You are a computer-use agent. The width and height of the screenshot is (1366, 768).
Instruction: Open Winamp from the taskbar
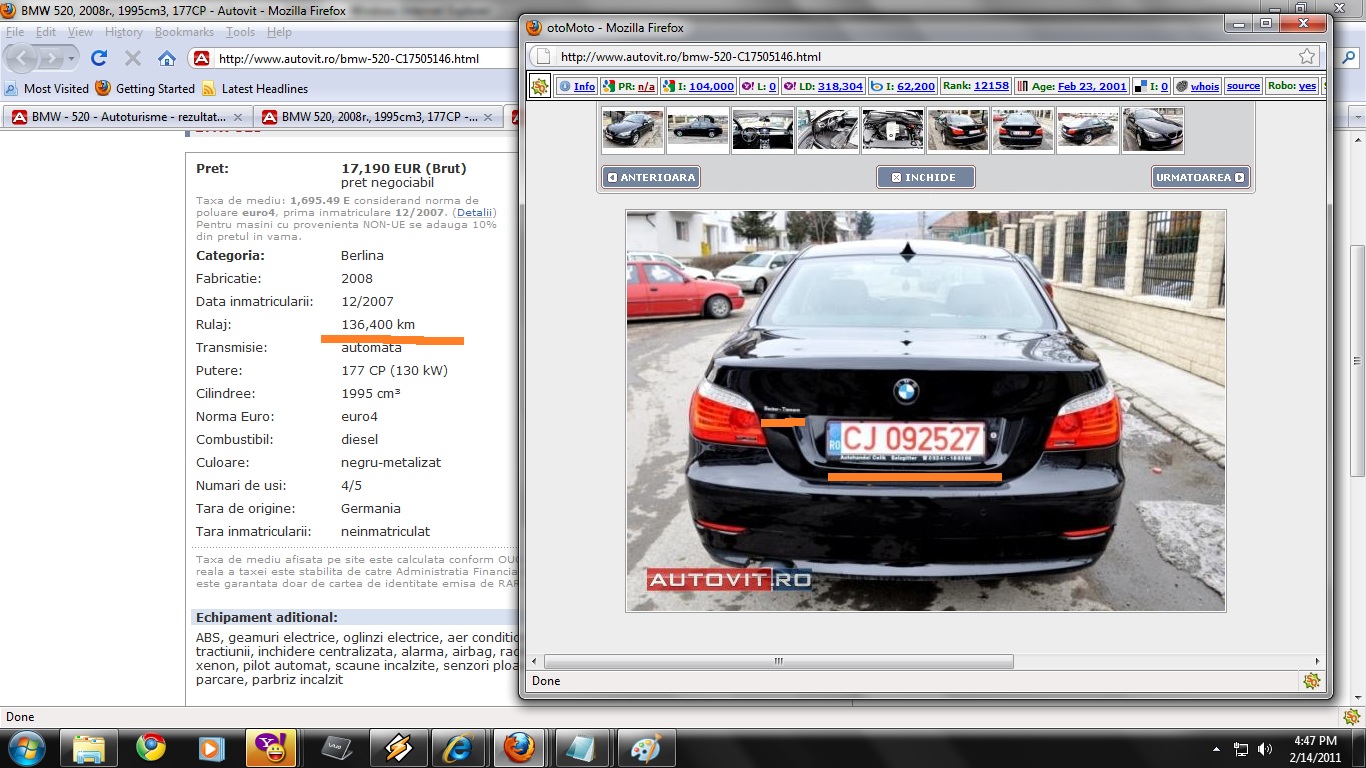tap(398, 748)
